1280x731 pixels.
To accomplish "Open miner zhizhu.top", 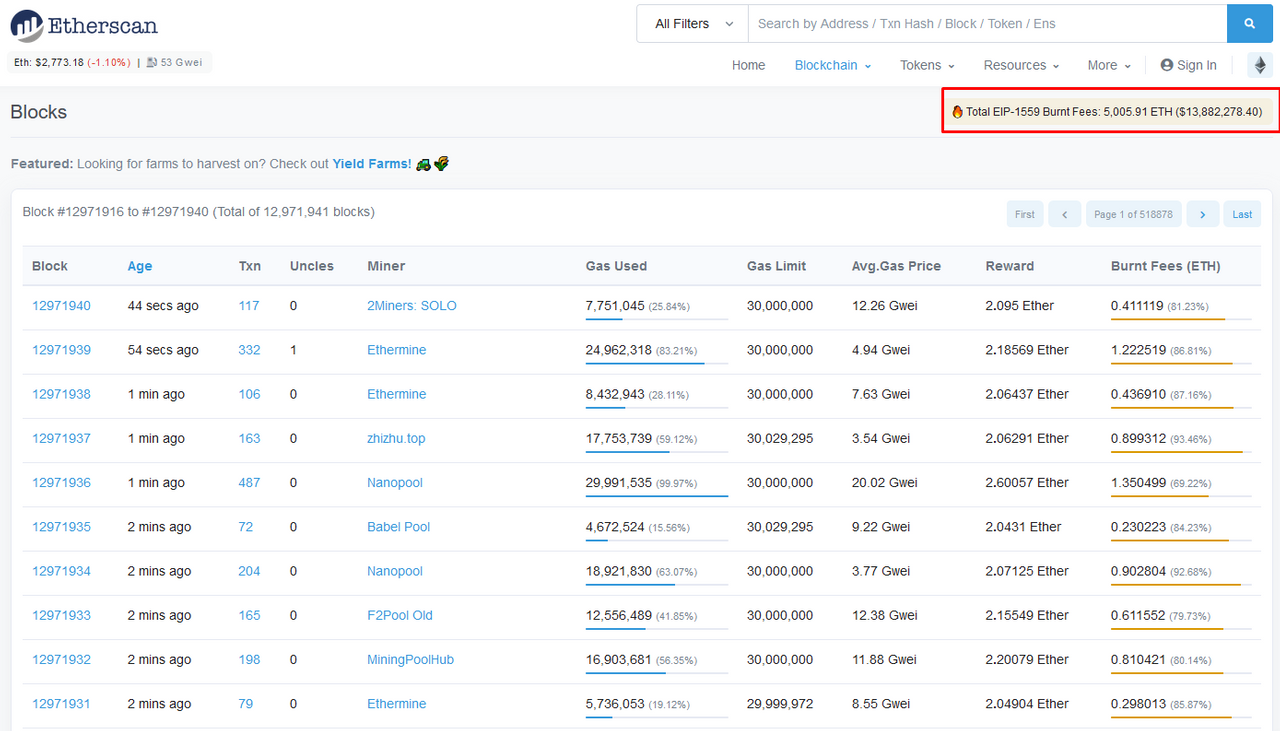I will click(396, 438).
